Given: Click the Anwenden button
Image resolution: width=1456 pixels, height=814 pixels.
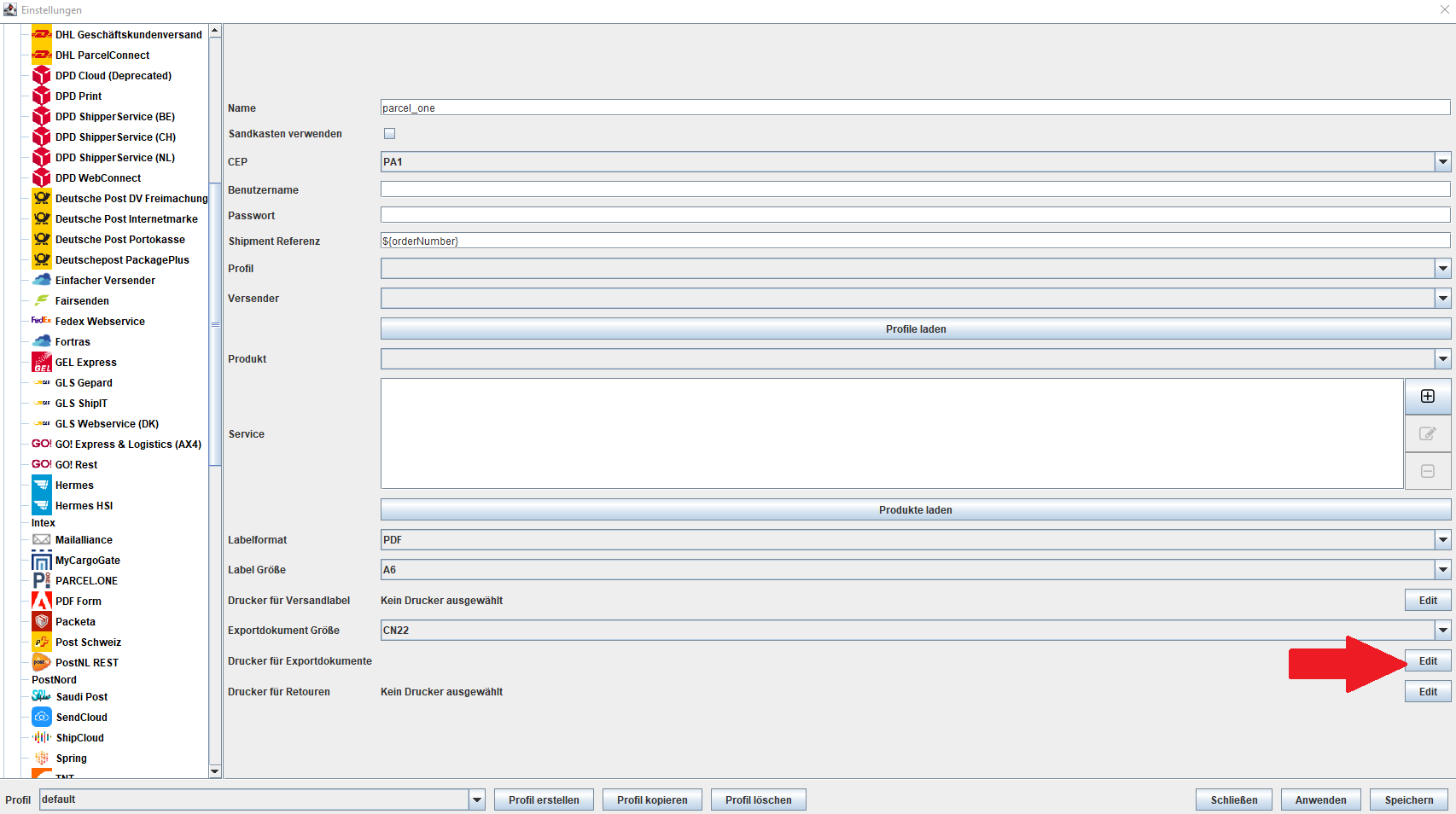Looking at the screenshot, I should (1320, 800).
